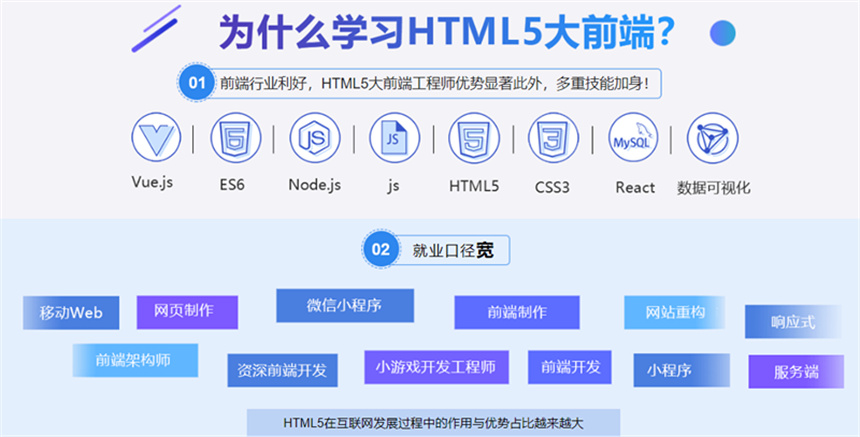Select the 数据可视化 network icon

click(x=712, y=138)
